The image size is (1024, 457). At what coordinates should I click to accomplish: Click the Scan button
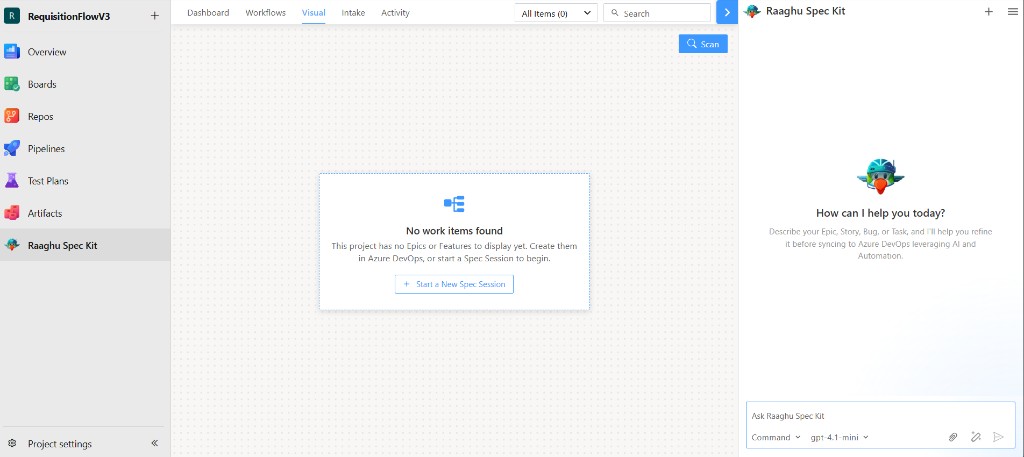coord(703,44)
